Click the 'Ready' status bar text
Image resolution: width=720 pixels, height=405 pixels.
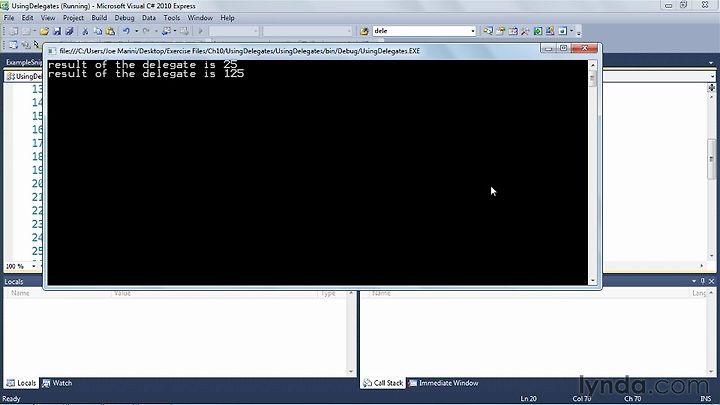pyautogui.click(x=11, y=399)
